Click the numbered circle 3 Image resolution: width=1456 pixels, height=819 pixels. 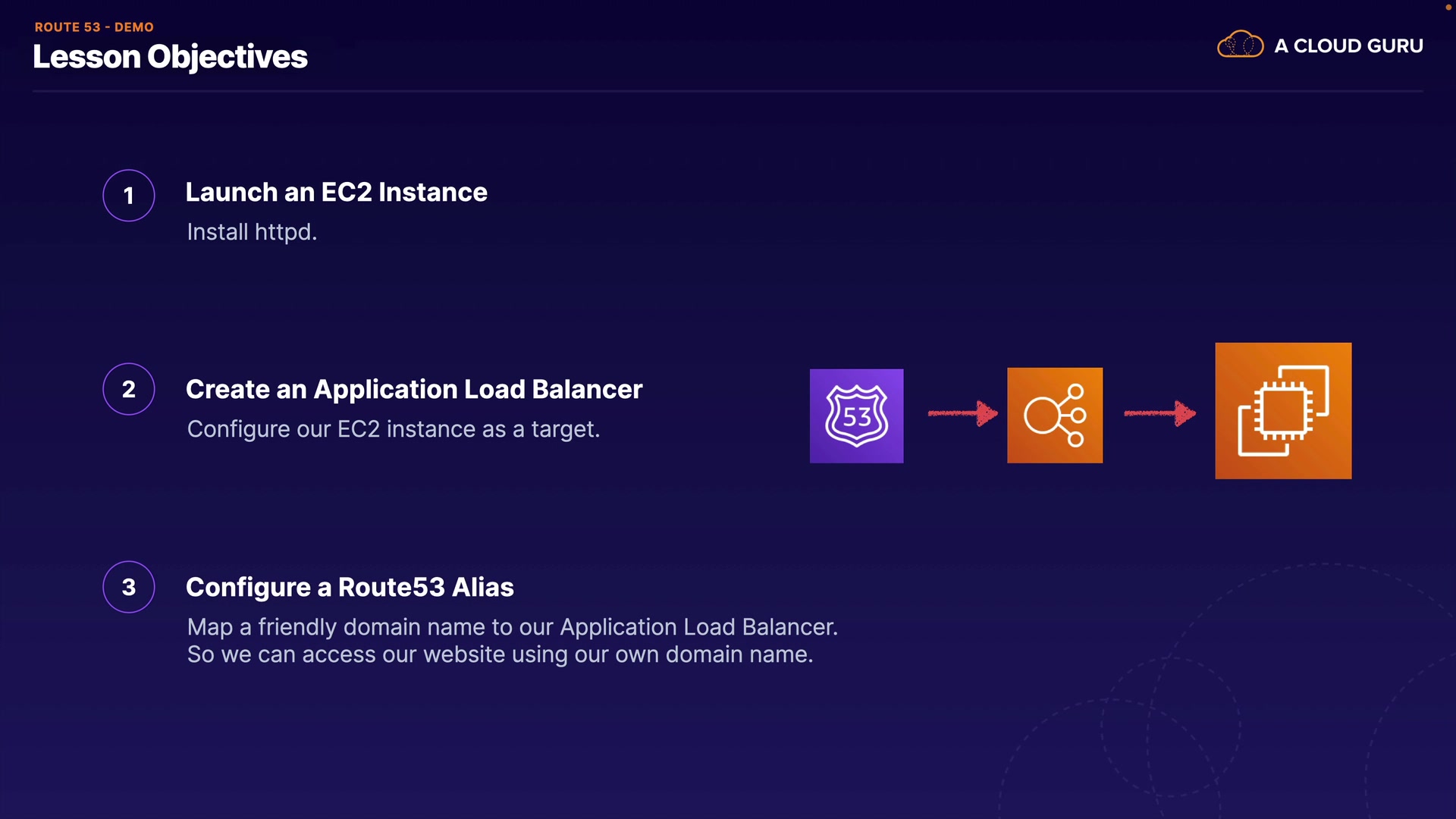click(x=129, y=587)
